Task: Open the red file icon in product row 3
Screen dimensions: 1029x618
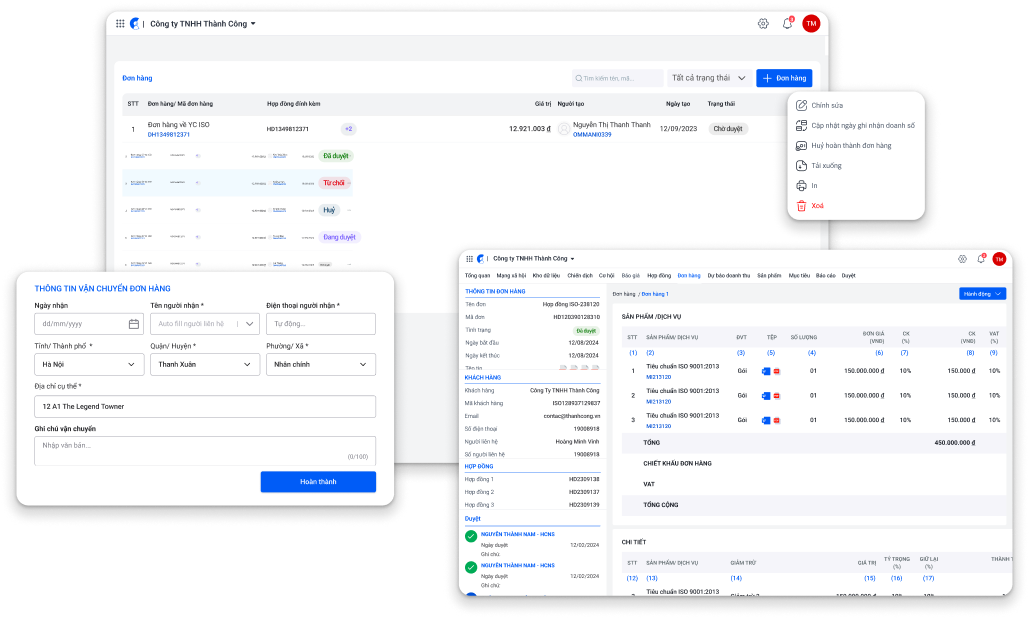Action: (x=776, y=420)
